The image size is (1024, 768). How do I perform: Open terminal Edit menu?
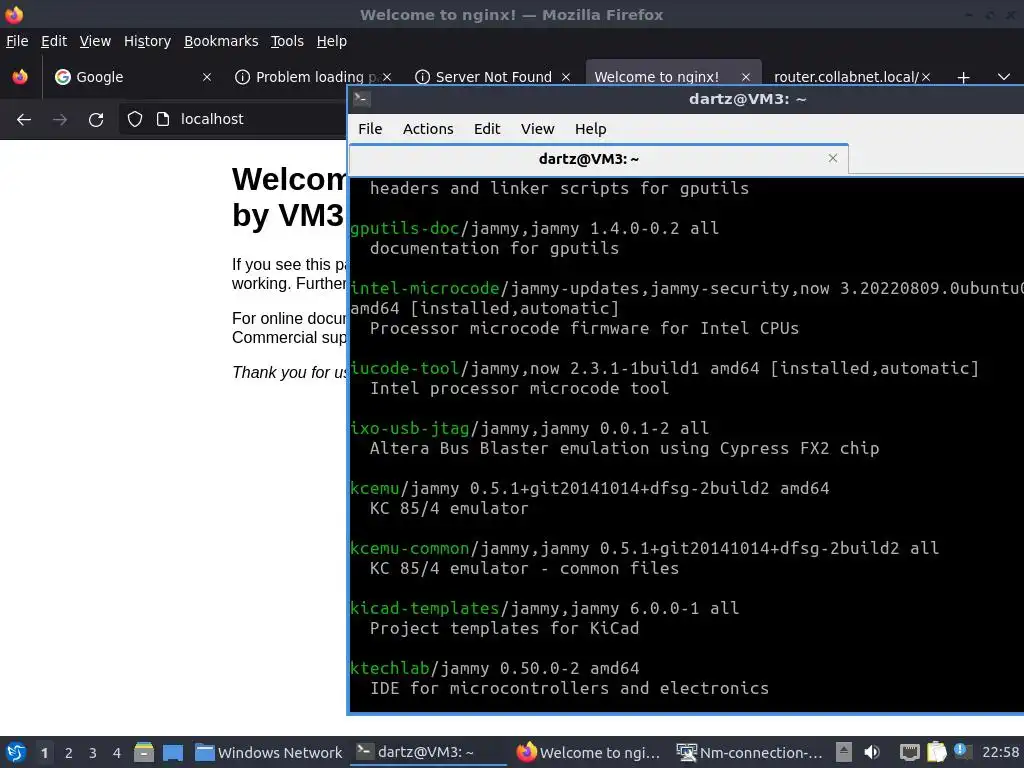point(487,129)
